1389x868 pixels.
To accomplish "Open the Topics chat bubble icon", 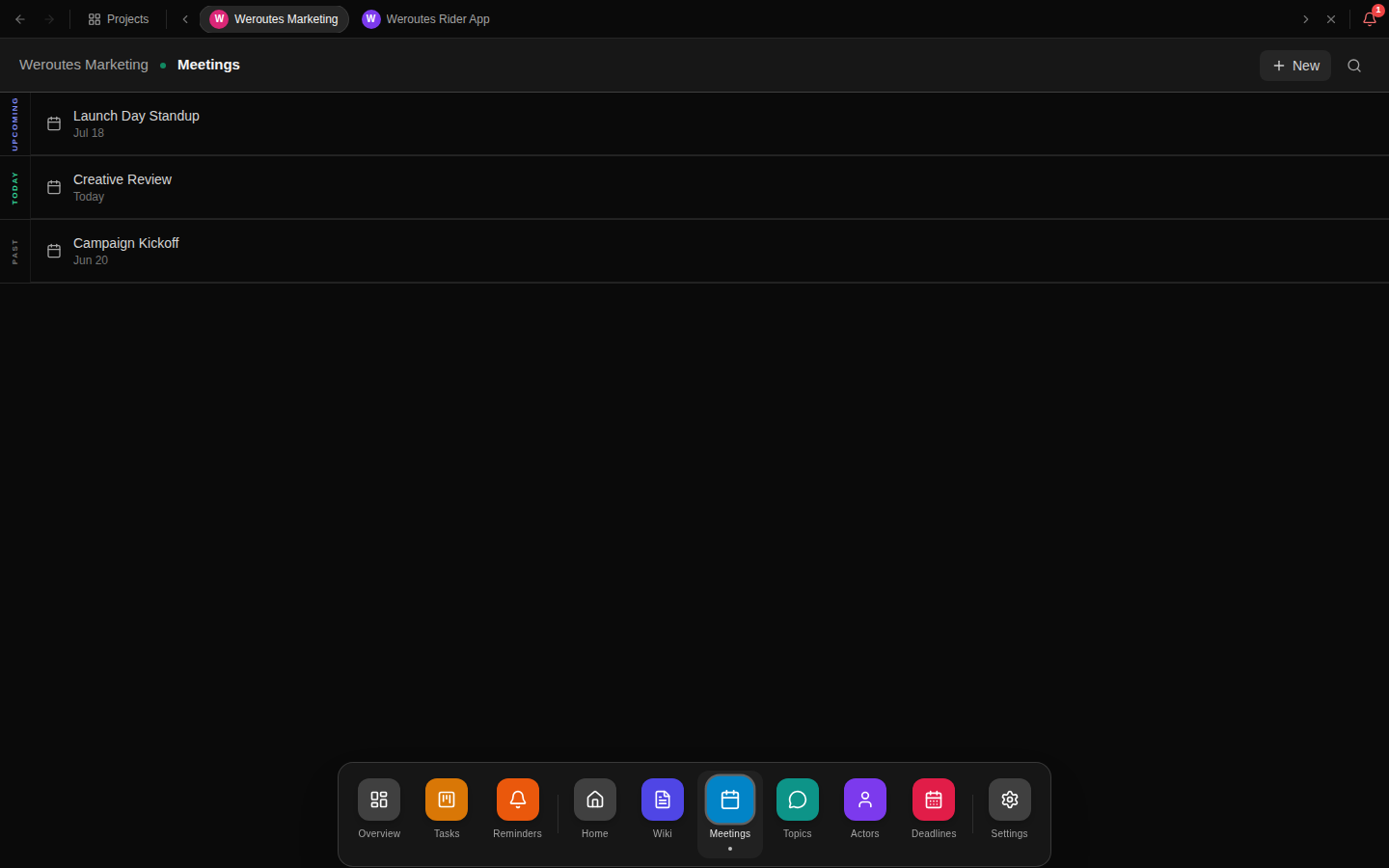I will (x=798, y=800).
